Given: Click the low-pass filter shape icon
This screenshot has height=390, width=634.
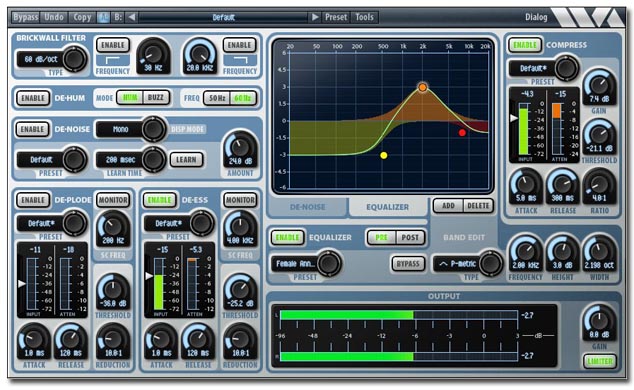Looking at the screenshot, I should (240, 61).
